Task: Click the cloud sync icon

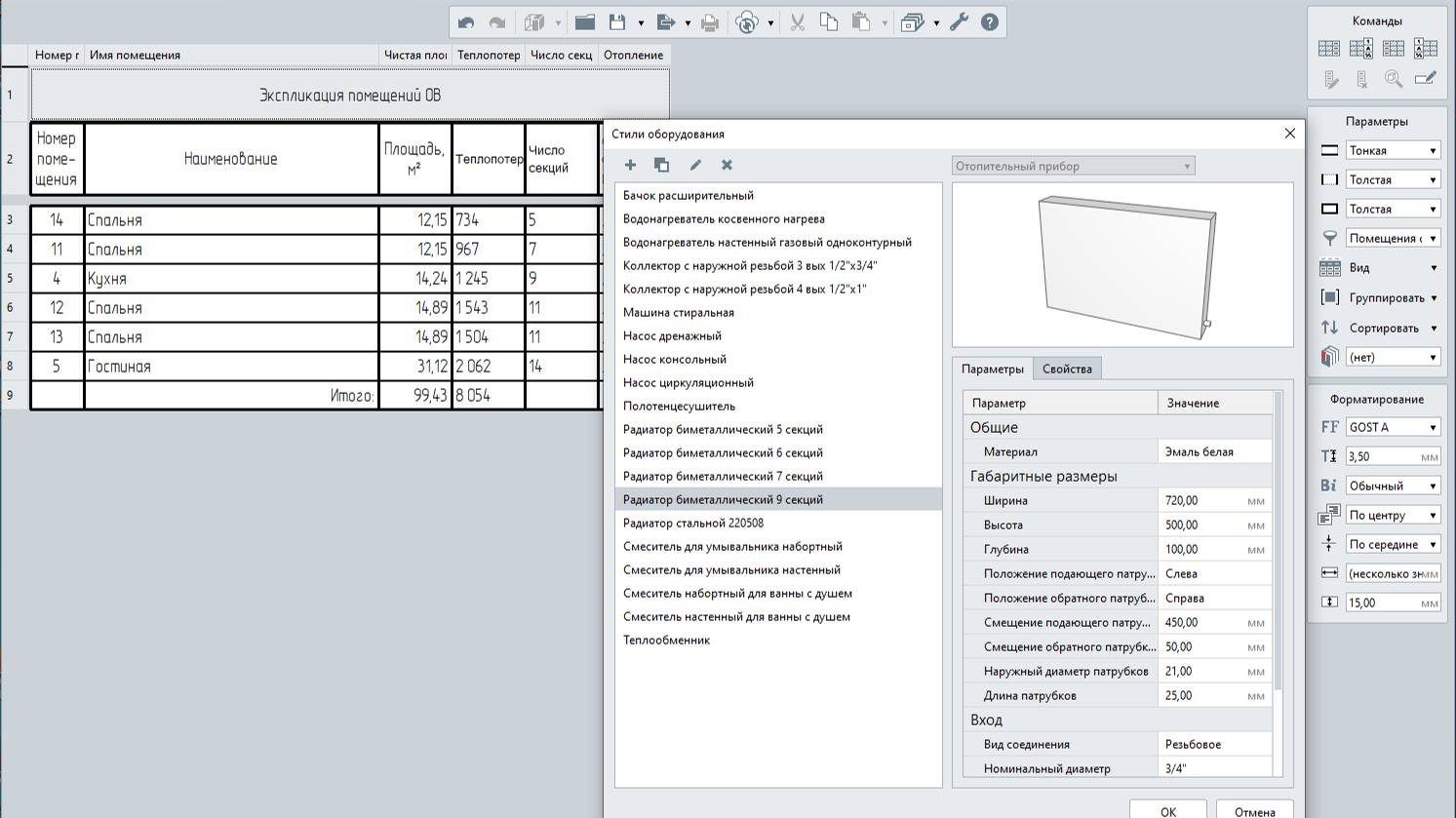Action: coord(747,22)
